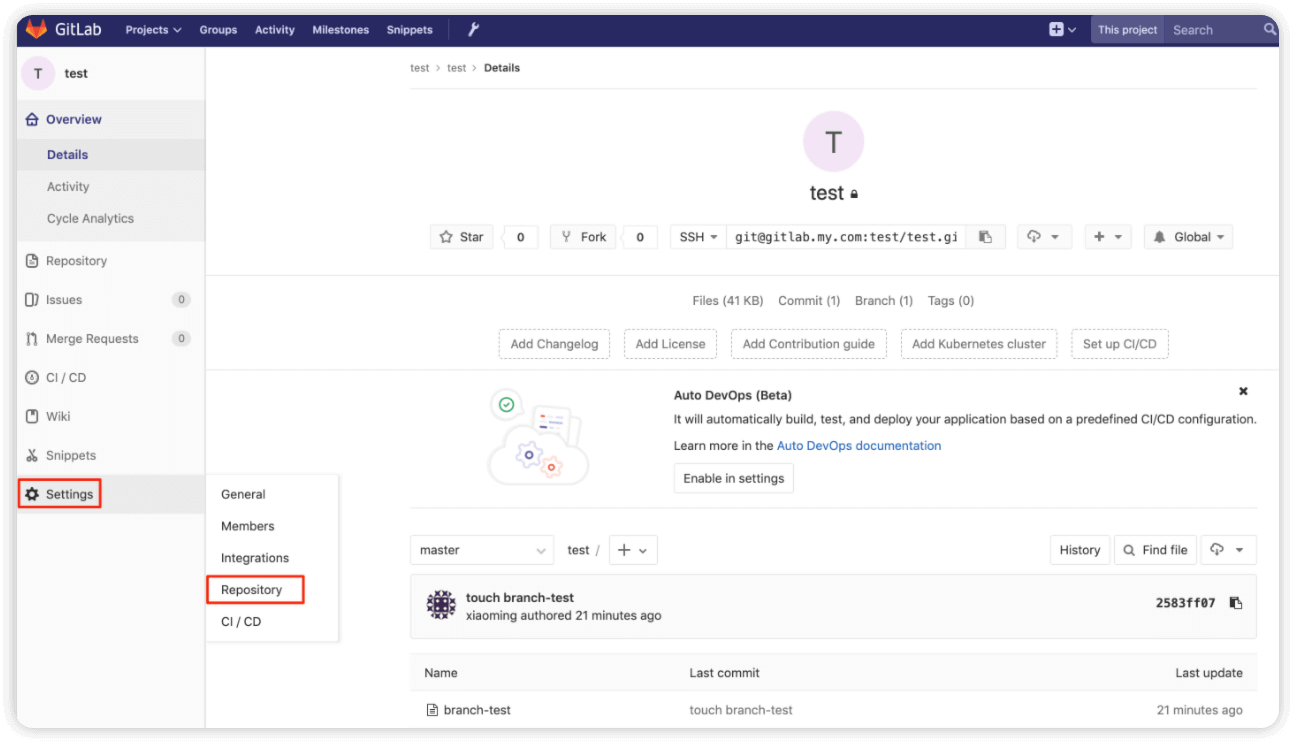This screenshot has width=1294, height=743.
Task: Open Repository icon in left sidebar
Action: [x=32, y=261]
